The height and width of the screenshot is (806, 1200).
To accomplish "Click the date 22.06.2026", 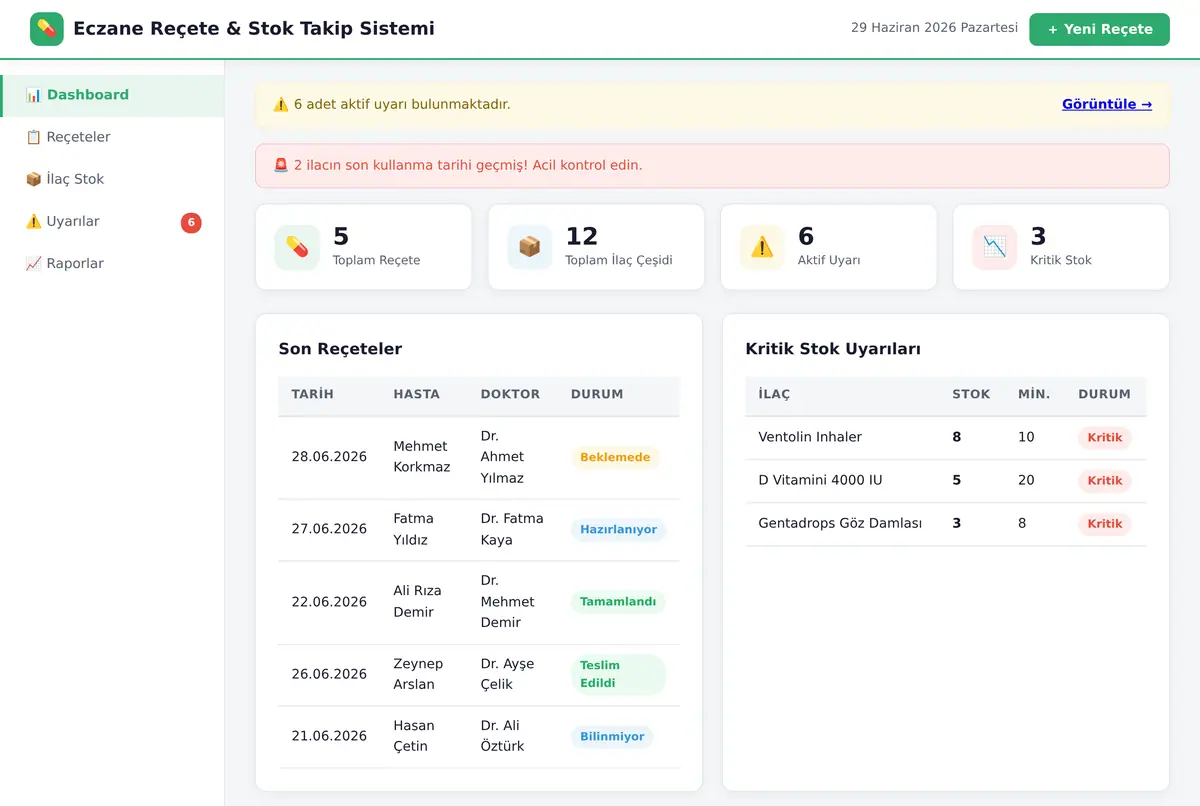I will tap(329, 602).
